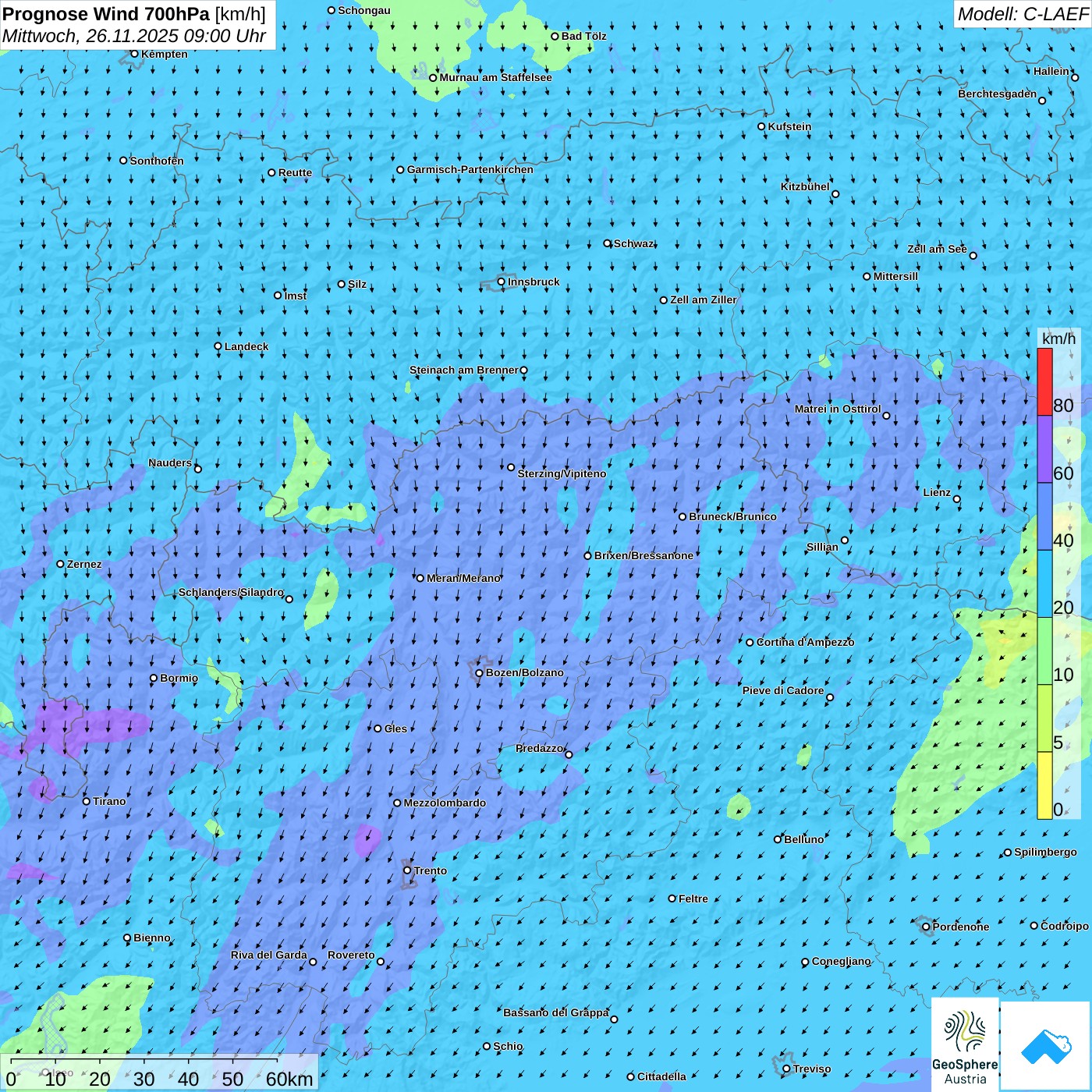Click the Reutte town marker

[x=271, y=172]
